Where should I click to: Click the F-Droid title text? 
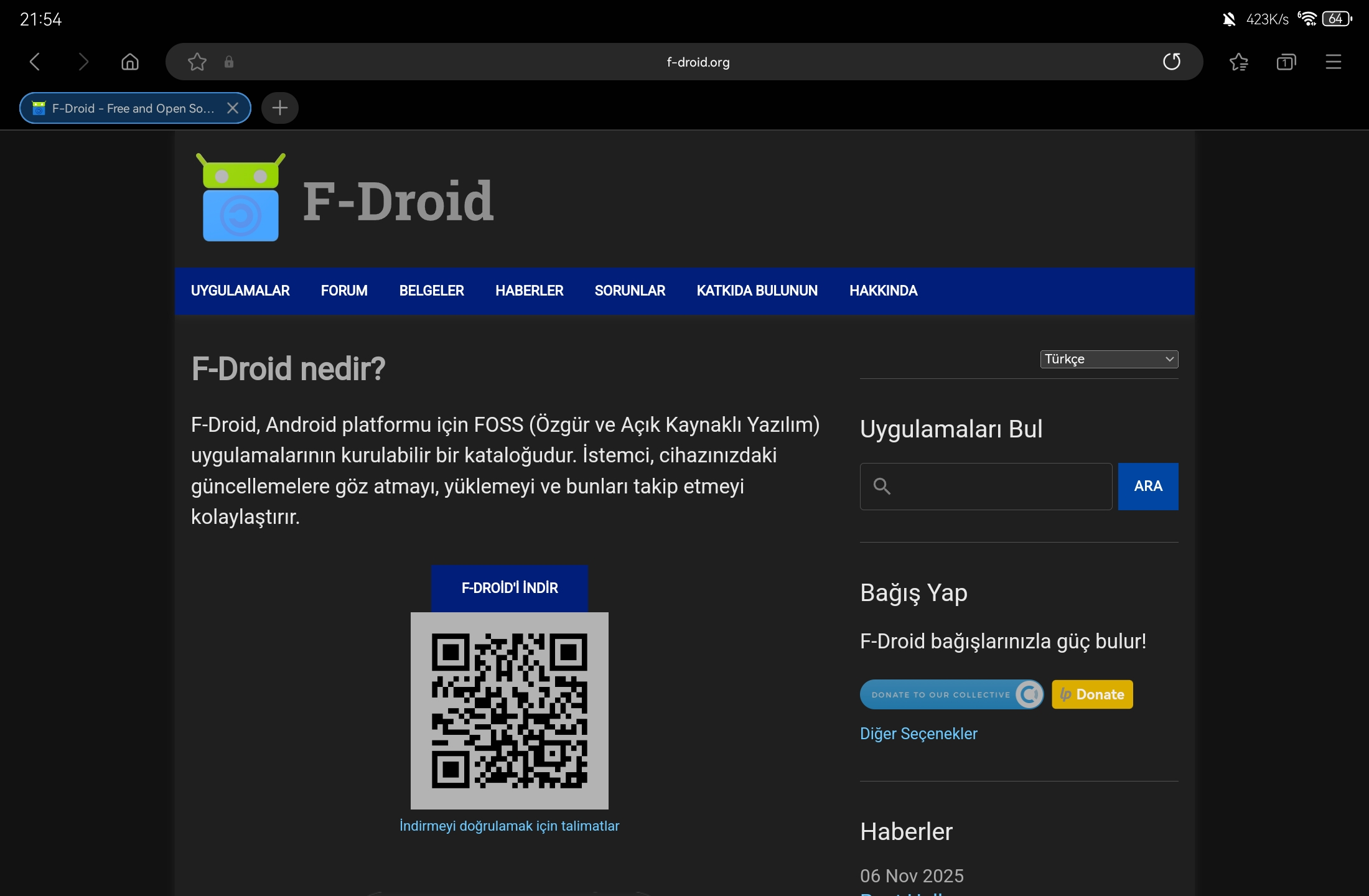pyautogui.click(x=398, y=200)
